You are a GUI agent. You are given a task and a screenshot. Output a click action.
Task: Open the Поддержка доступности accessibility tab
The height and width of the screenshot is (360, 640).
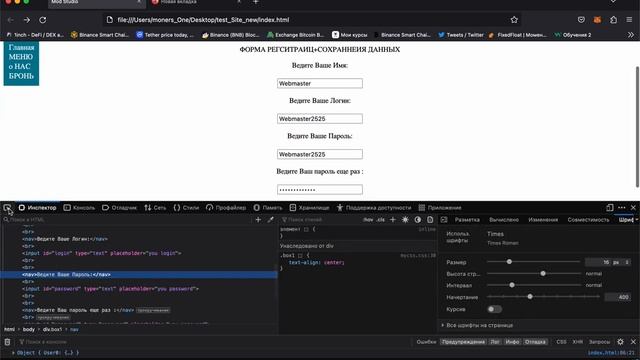tap(374, 208)
